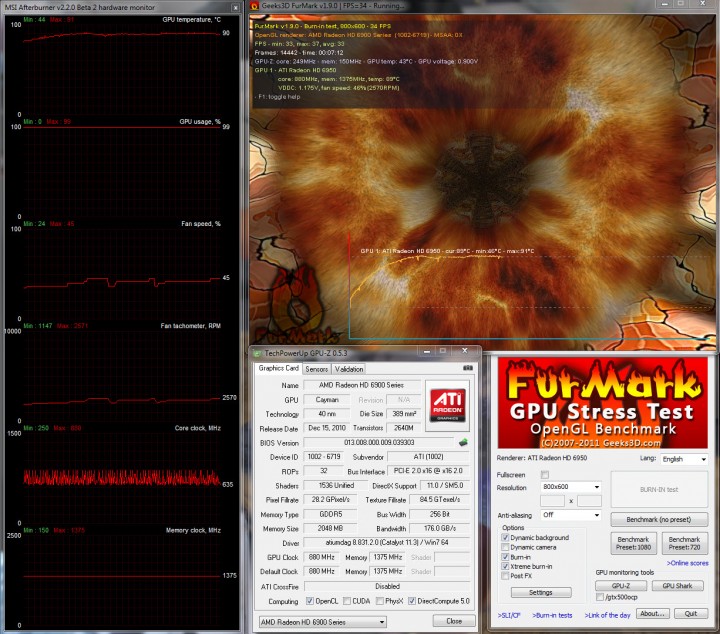Click the GPU-Z screenshot camera icon

467,368
